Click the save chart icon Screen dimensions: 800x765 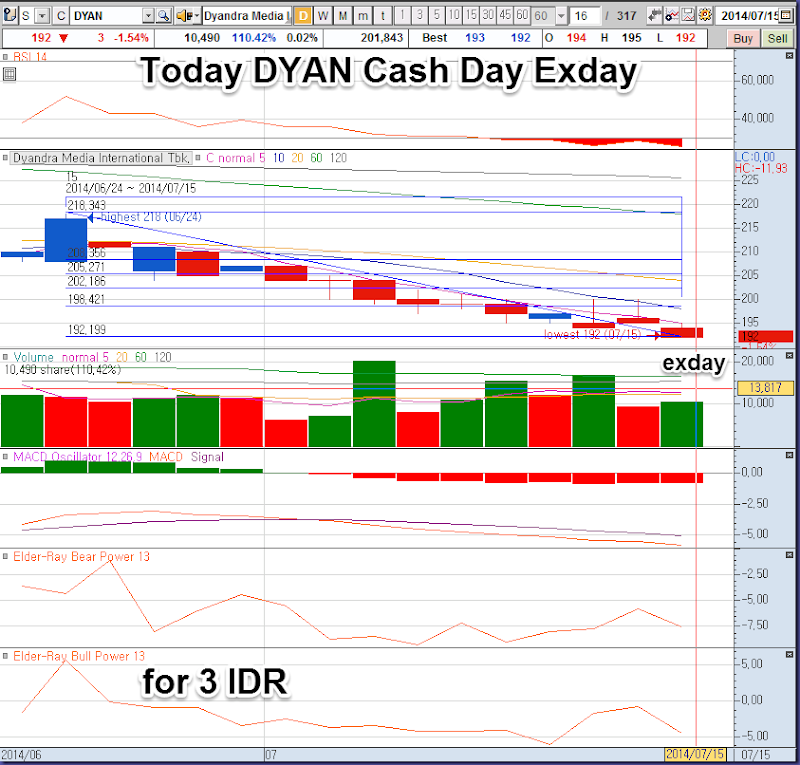(x=688, y=16)
